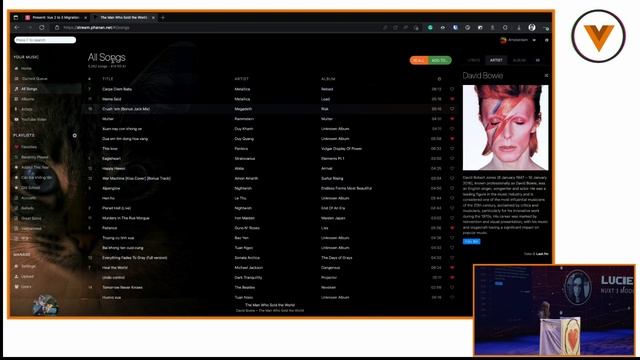Switch to the Lyrics tab
The width and height of the screenshot is (640, 360).
[473, 60]
